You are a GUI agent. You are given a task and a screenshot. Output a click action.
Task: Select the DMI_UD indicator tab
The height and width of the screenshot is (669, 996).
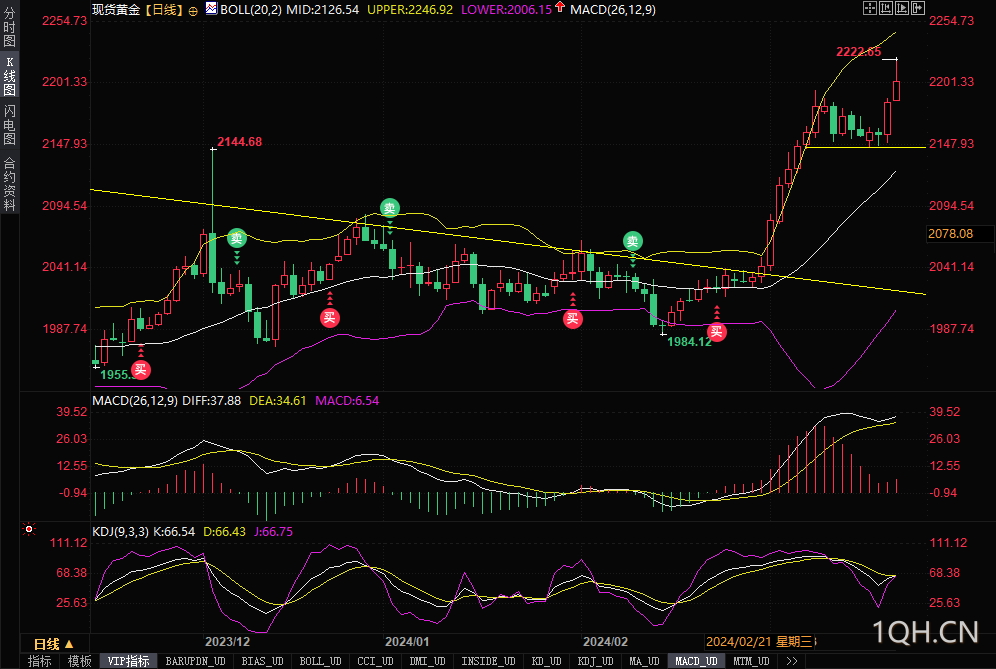(427, 661)
